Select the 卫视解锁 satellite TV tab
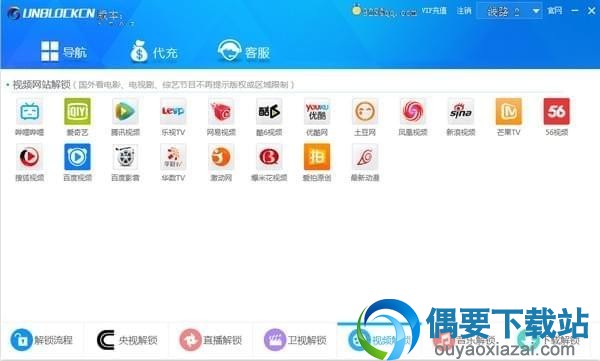 click(295, 340)
